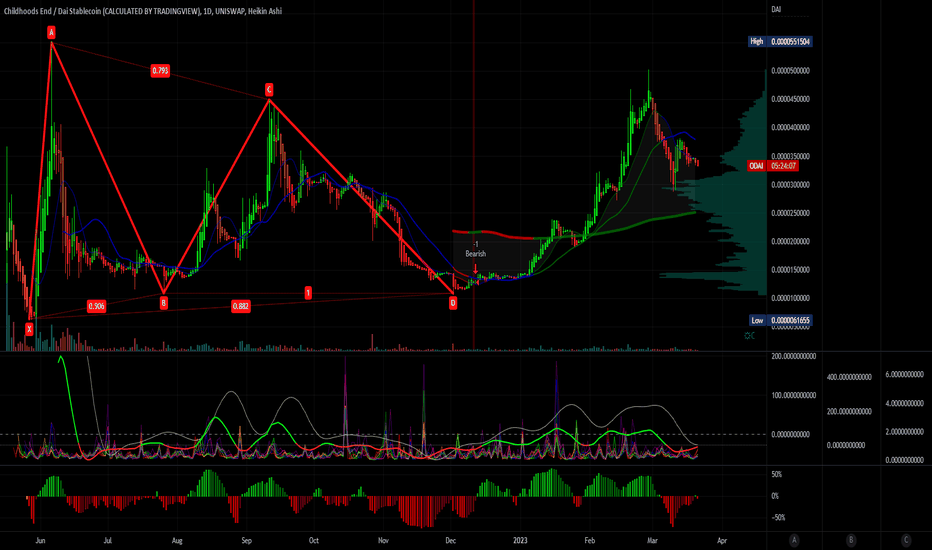Click the 50% histogram scale label
932x550 pixels.
[x=776, y=474]
